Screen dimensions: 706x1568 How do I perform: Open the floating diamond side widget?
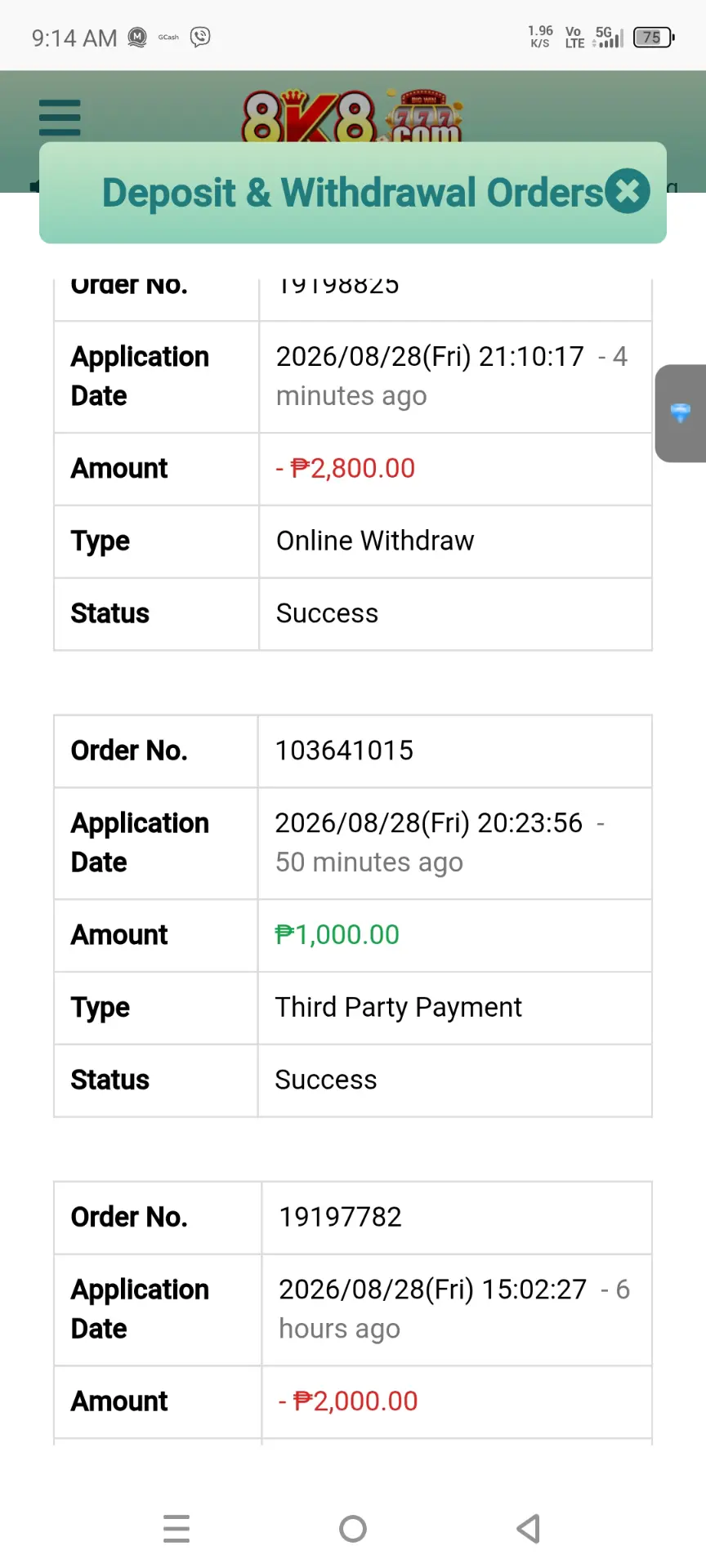tap(681, 413)
